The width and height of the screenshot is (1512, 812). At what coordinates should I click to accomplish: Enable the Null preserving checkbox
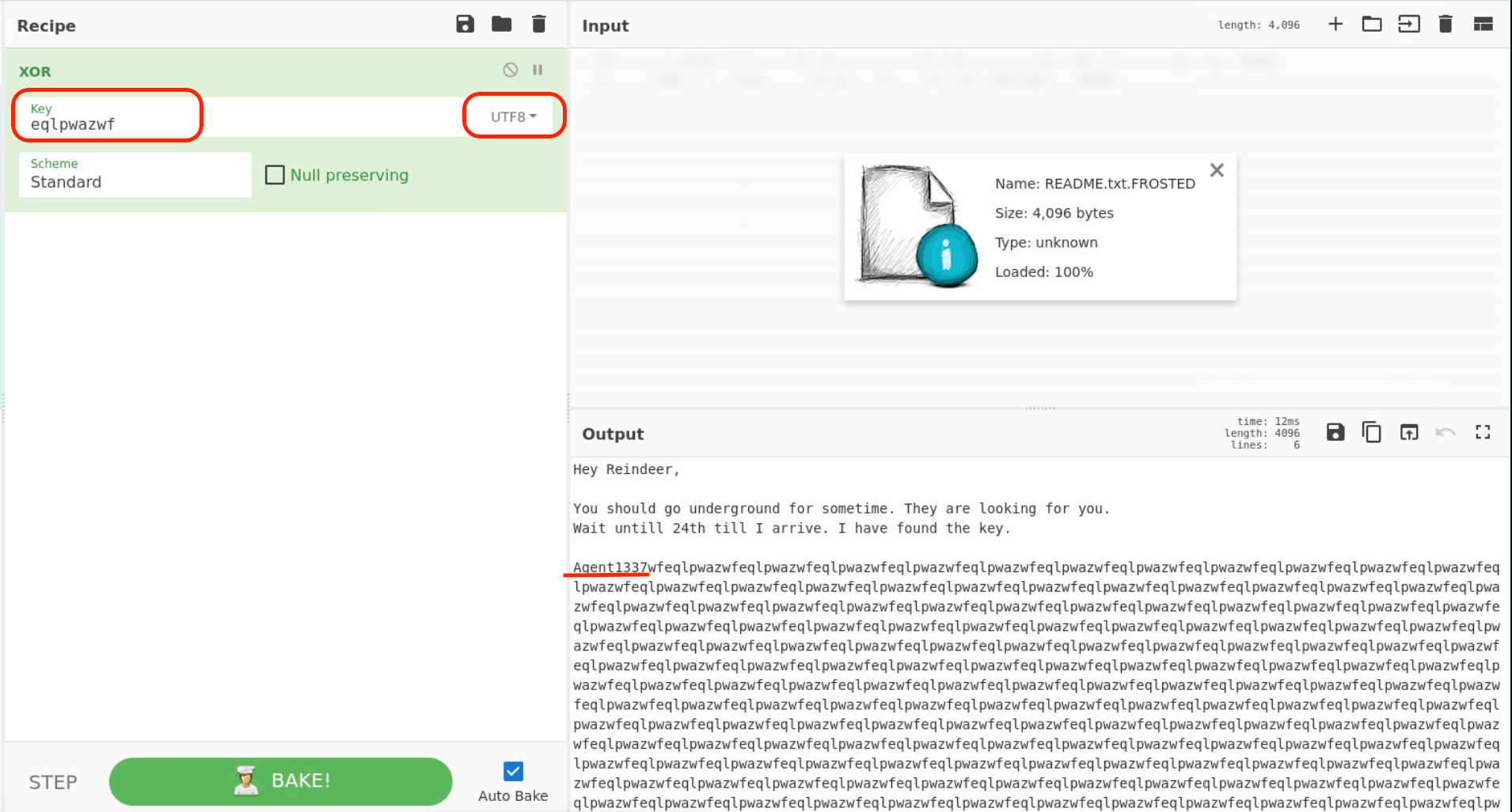tap(275, 175)
